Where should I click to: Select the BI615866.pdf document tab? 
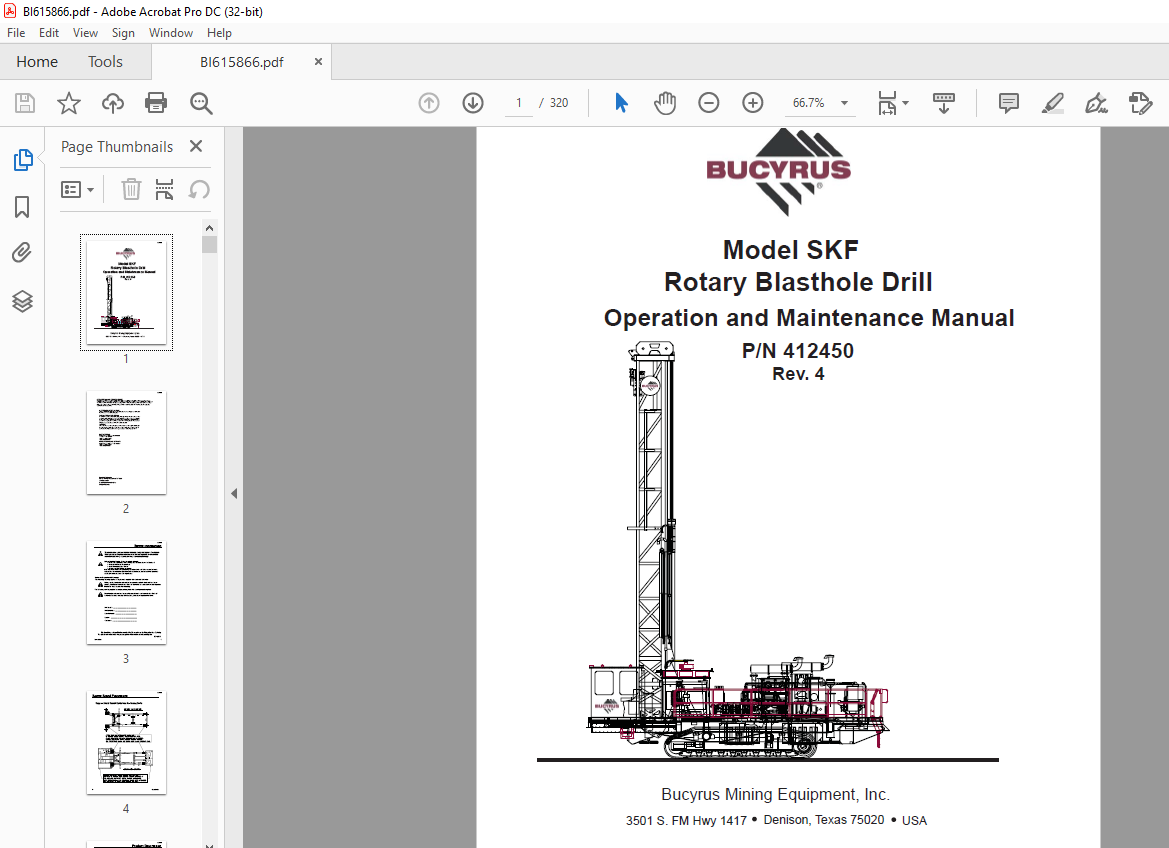pos(242,62)
